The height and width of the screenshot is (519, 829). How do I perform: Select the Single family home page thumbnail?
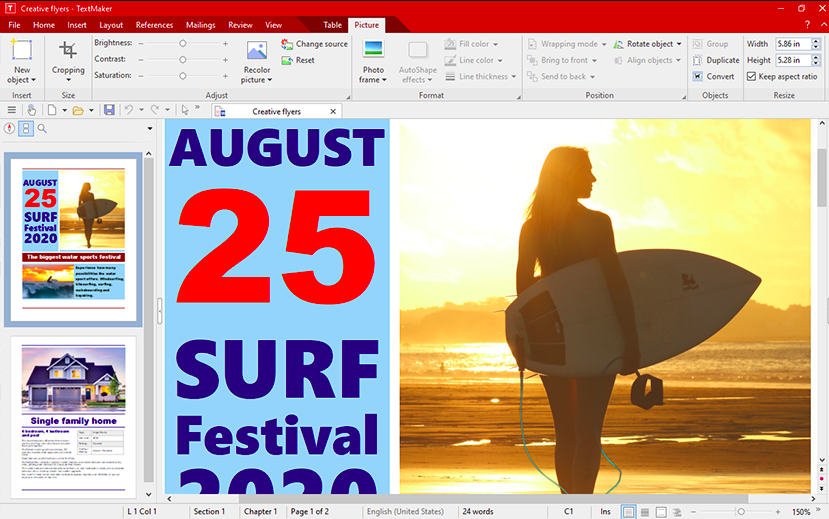coord(73,416)
